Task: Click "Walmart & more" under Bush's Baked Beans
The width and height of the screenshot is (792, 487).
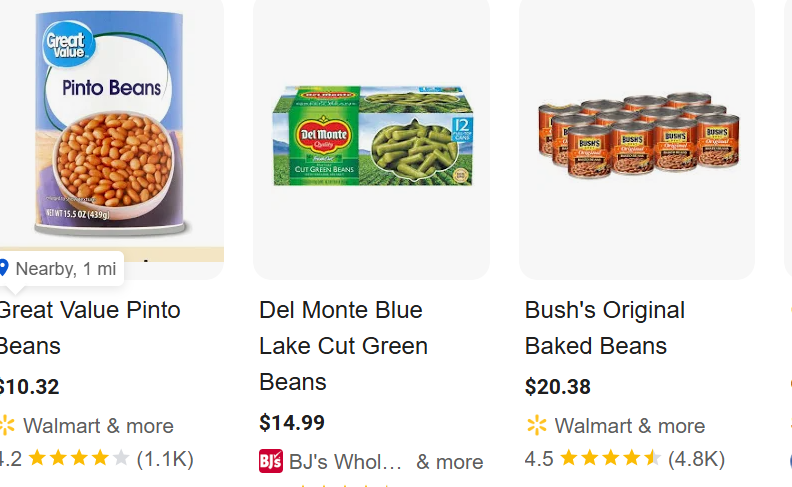Action: click(x=630, y=426)
